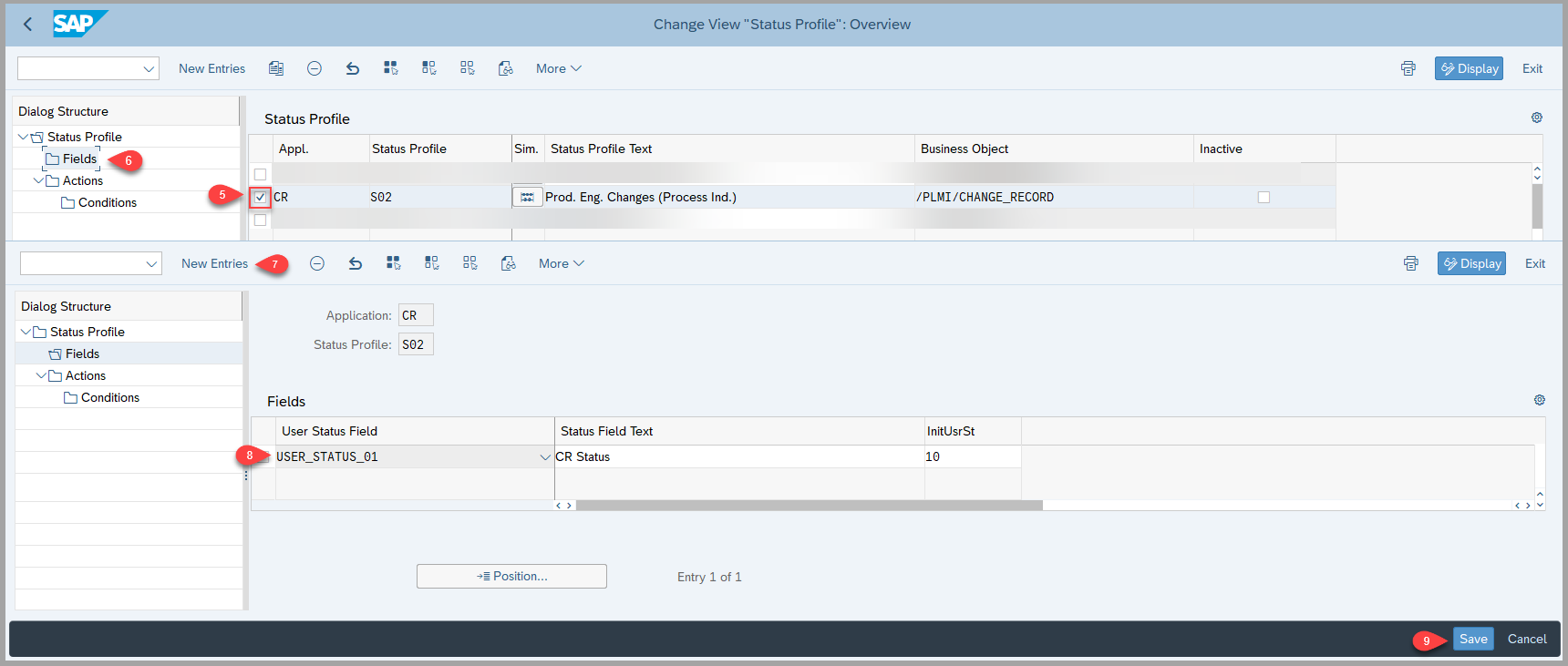Click the copy-as icon in the top toolbar

coord(276,68)
